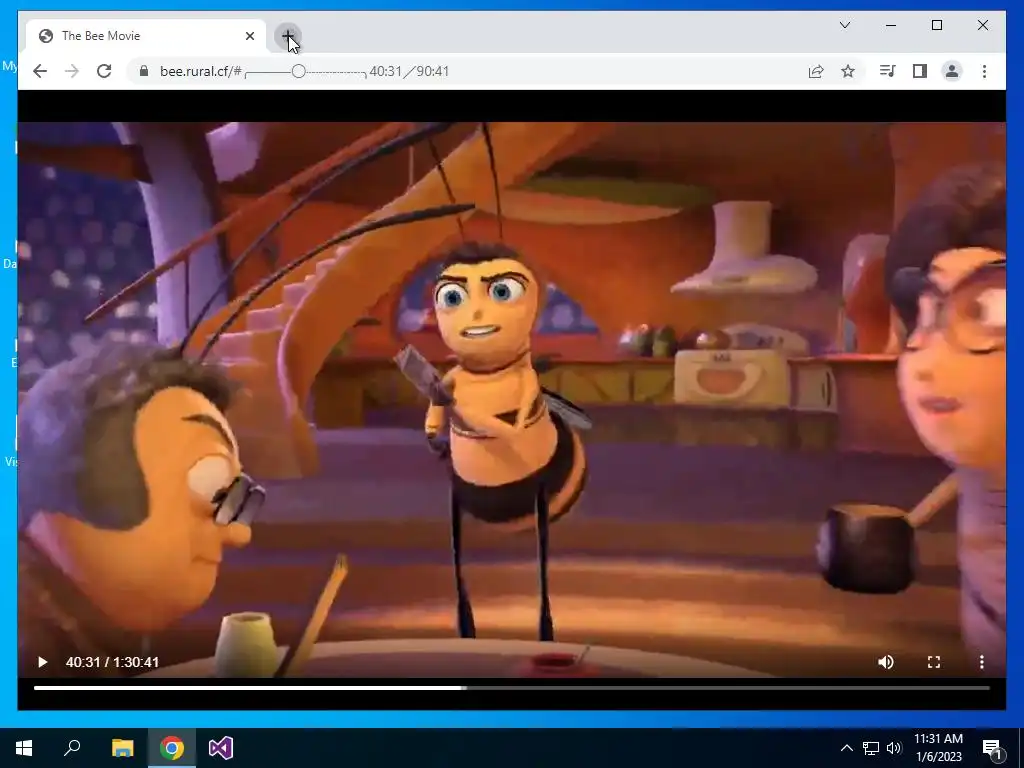Open Chrome profile avatar menu
The image size is (1024, 768).
[x=952, y=71]
